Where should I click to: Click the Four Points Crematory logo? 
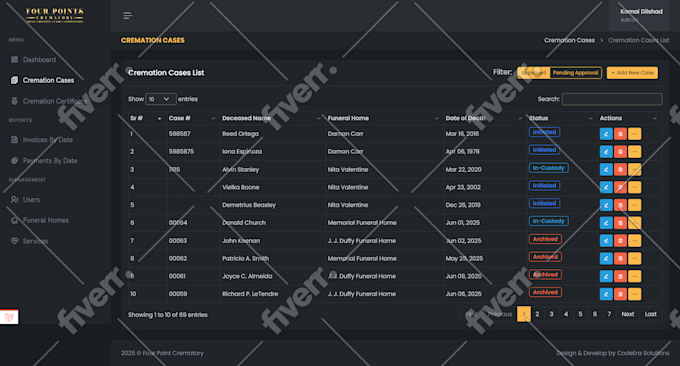(55, 15)
